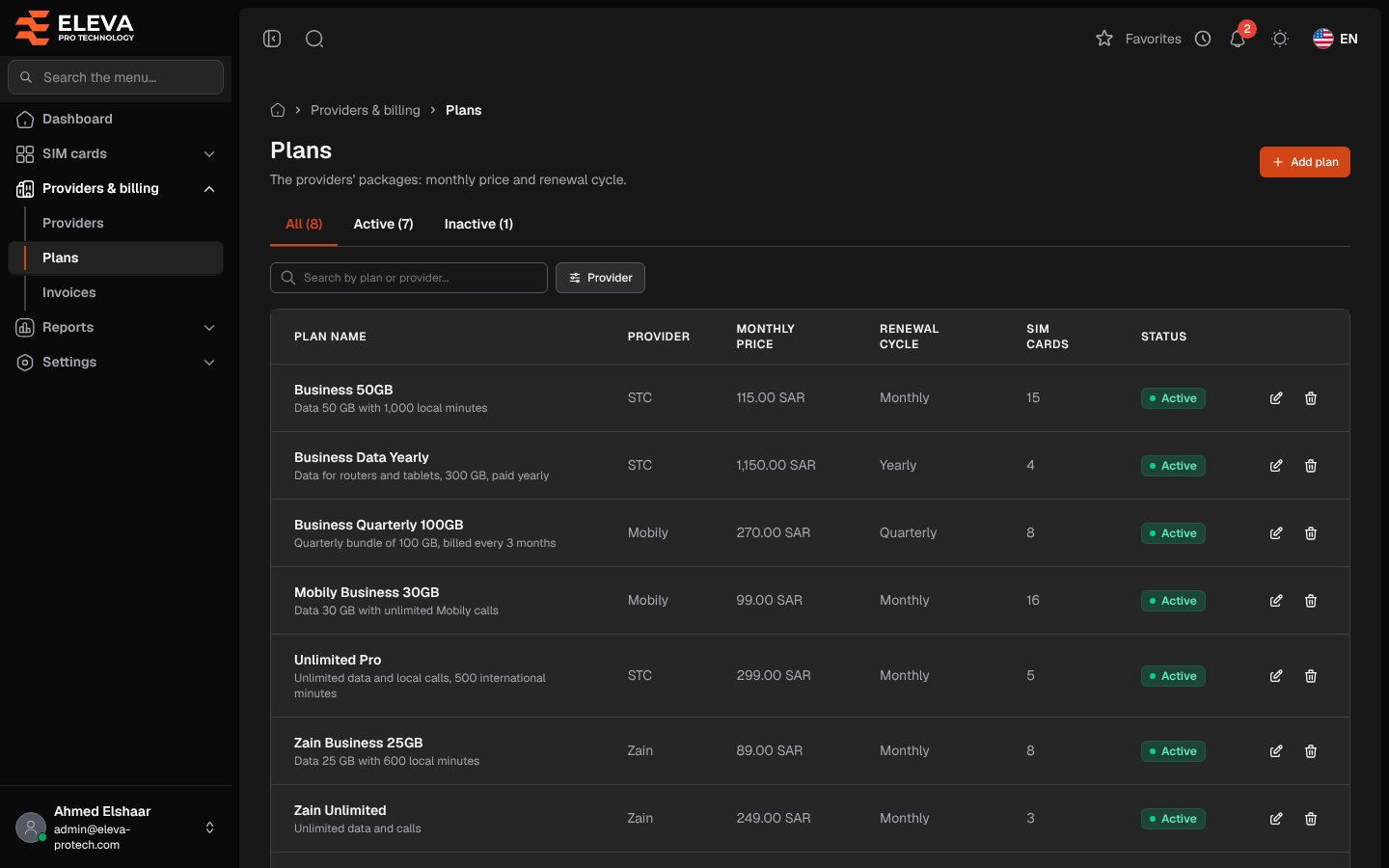Expand the Settings menu
Image resolution: width=1389 pixels, height=868 pixels.
116,363
